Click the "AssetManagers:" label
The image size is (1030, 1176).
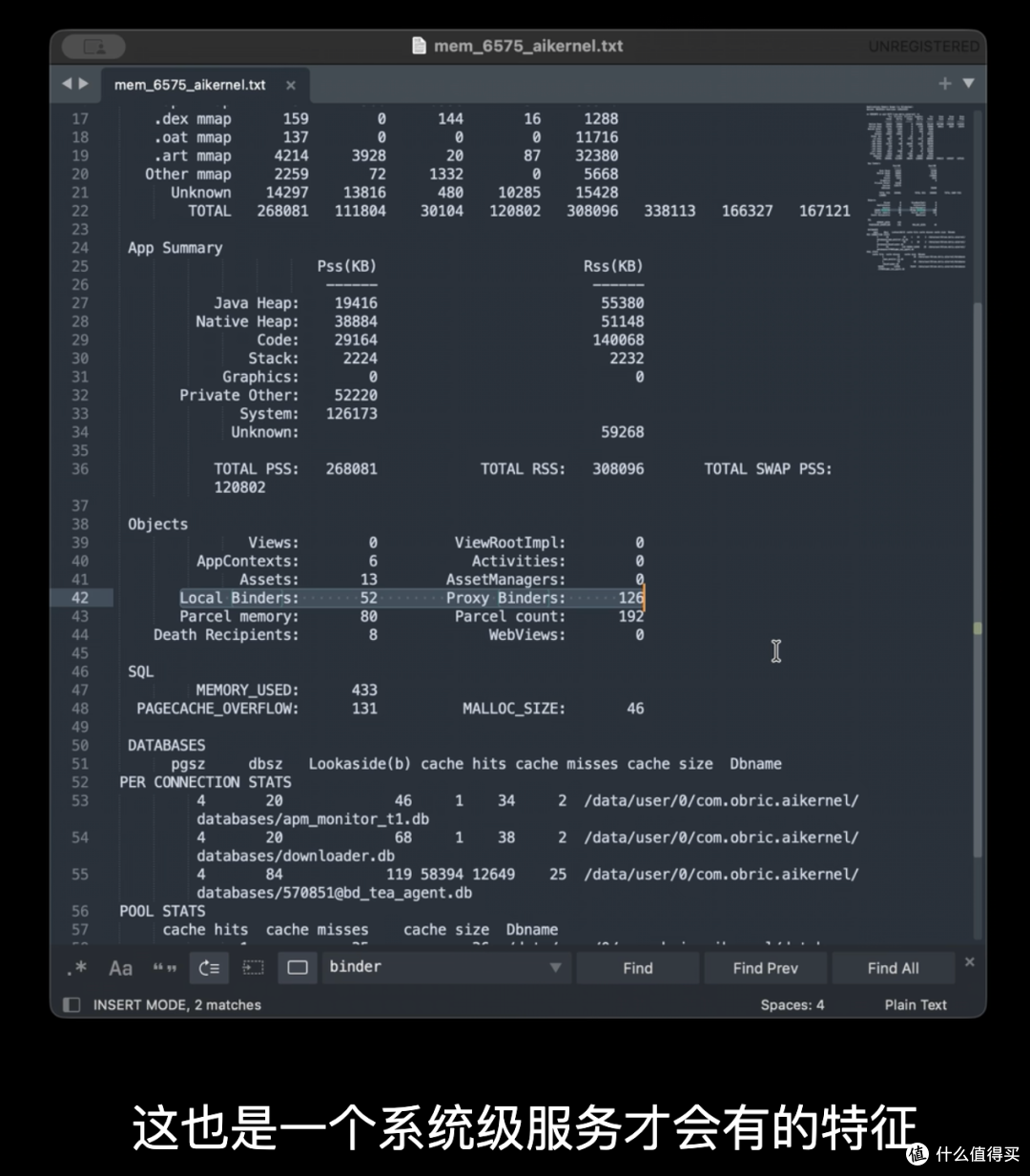[x=505, y=580]
